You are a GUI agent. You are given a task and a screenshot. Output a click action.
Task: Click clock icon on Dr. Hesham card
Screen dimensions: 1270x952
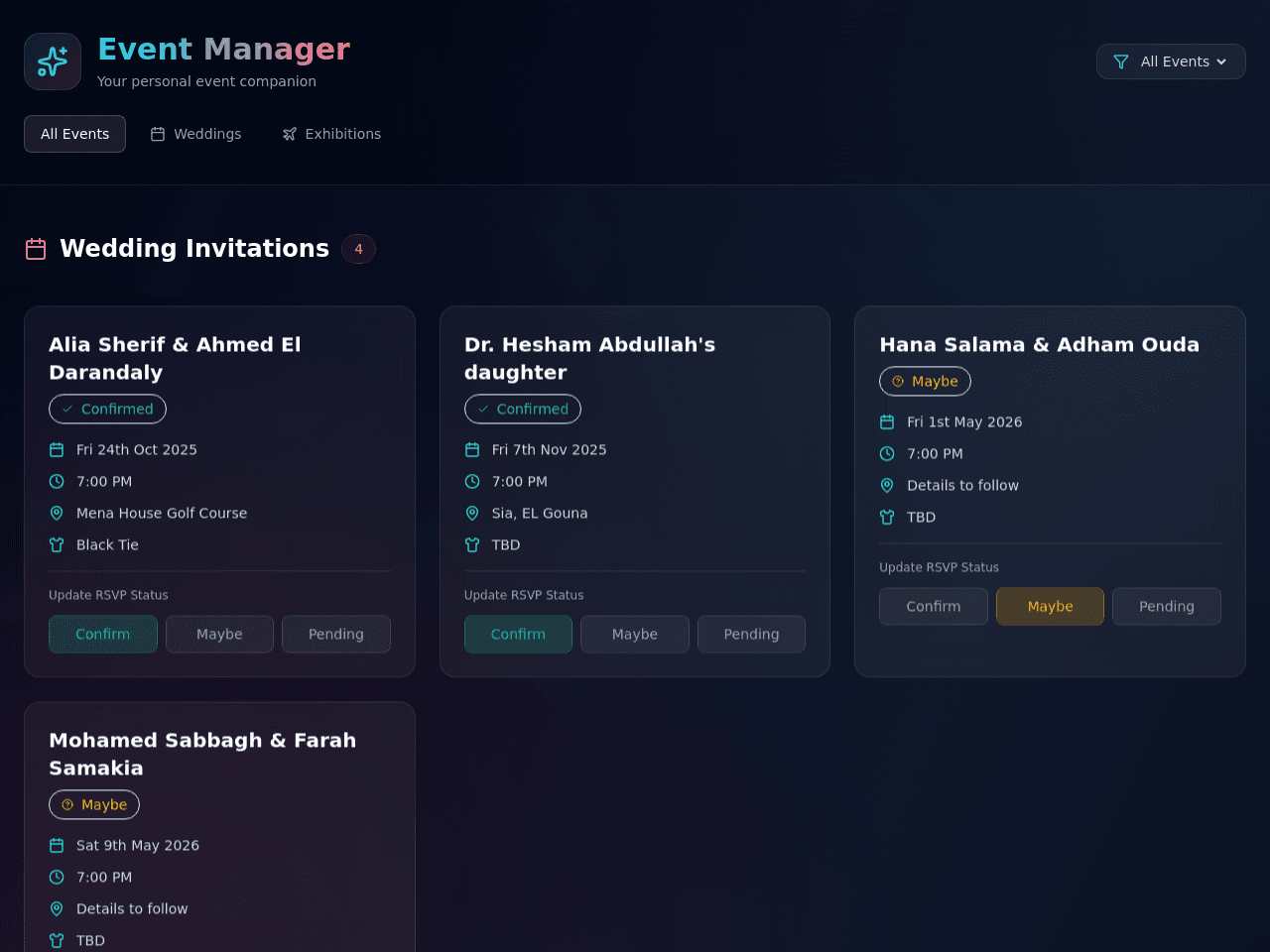tap(472, 481)
